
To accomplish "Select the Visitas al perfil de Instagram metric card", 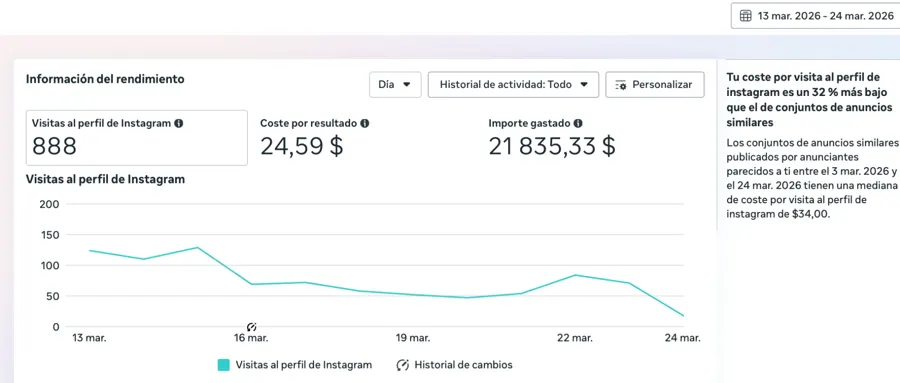I will pos(137,138).
